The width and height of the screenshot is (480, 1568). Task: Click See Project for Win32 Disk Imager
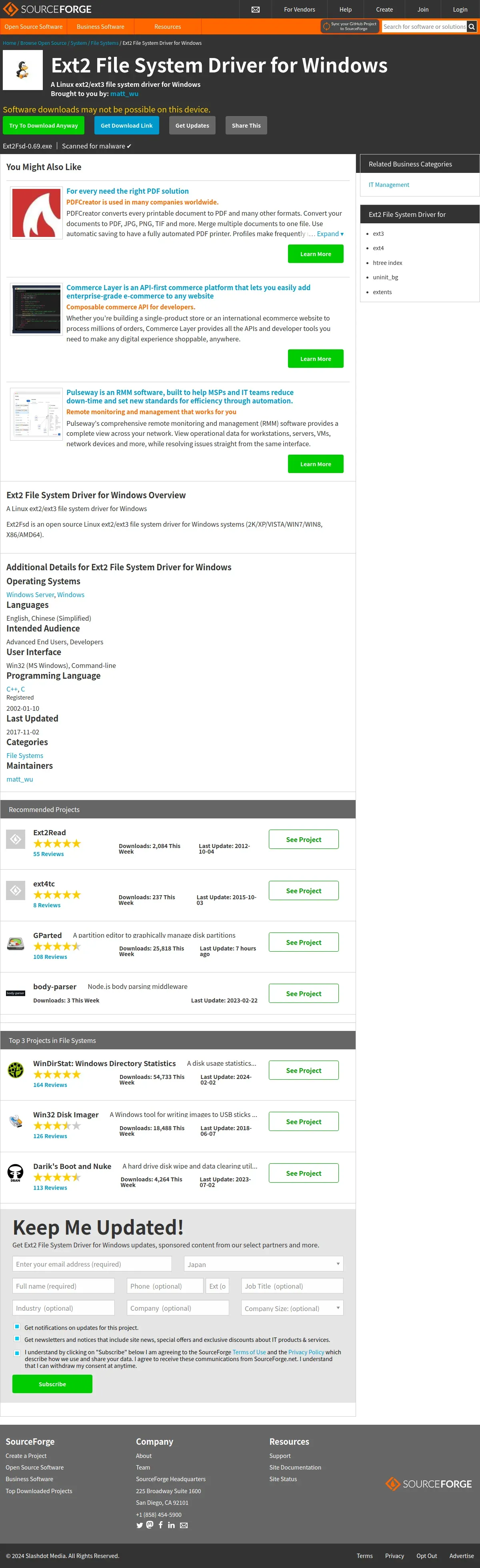(304, 1121)
